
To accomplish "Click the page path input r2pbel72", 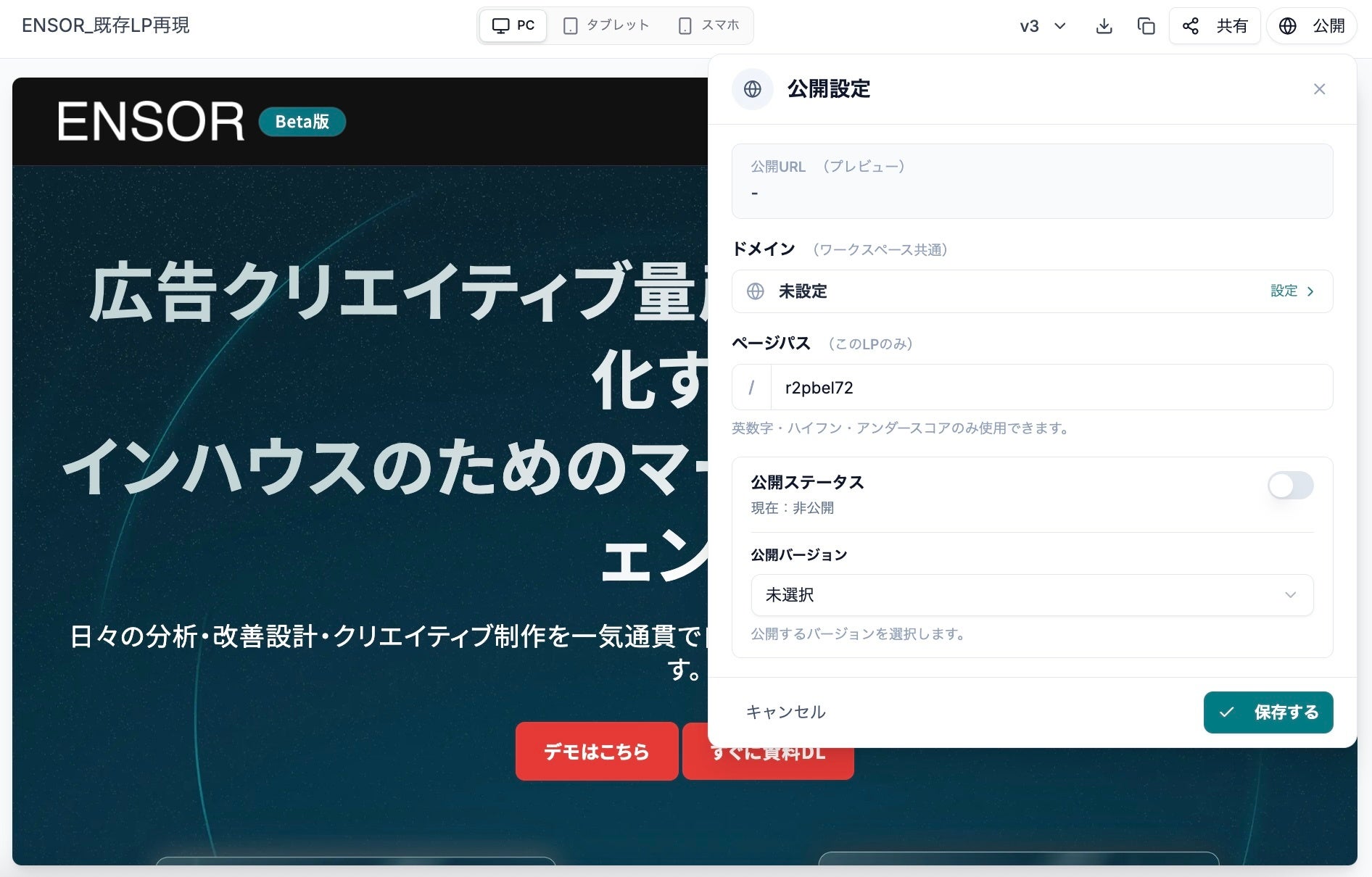I will [x=1051, y=387].
